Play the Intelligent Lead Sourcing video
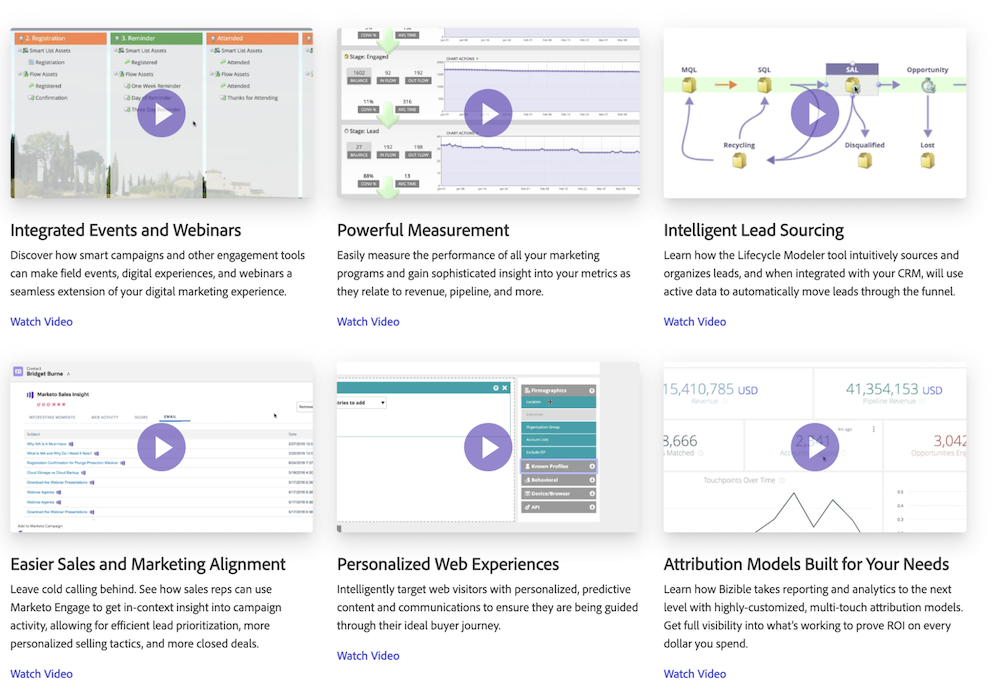 [x=814, y=114]
